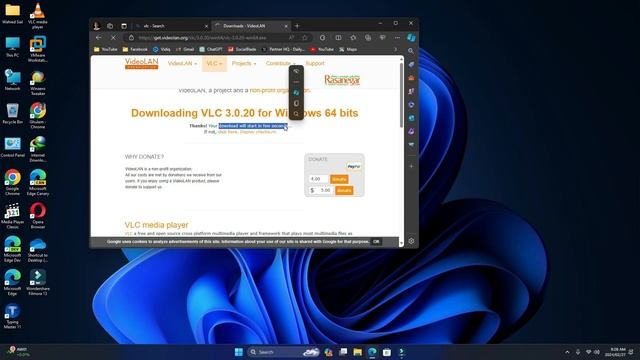This screenshot has width=640, height=360.
Task: Open Copilot icon in Edge toolbar
Action: click(411, 38)
